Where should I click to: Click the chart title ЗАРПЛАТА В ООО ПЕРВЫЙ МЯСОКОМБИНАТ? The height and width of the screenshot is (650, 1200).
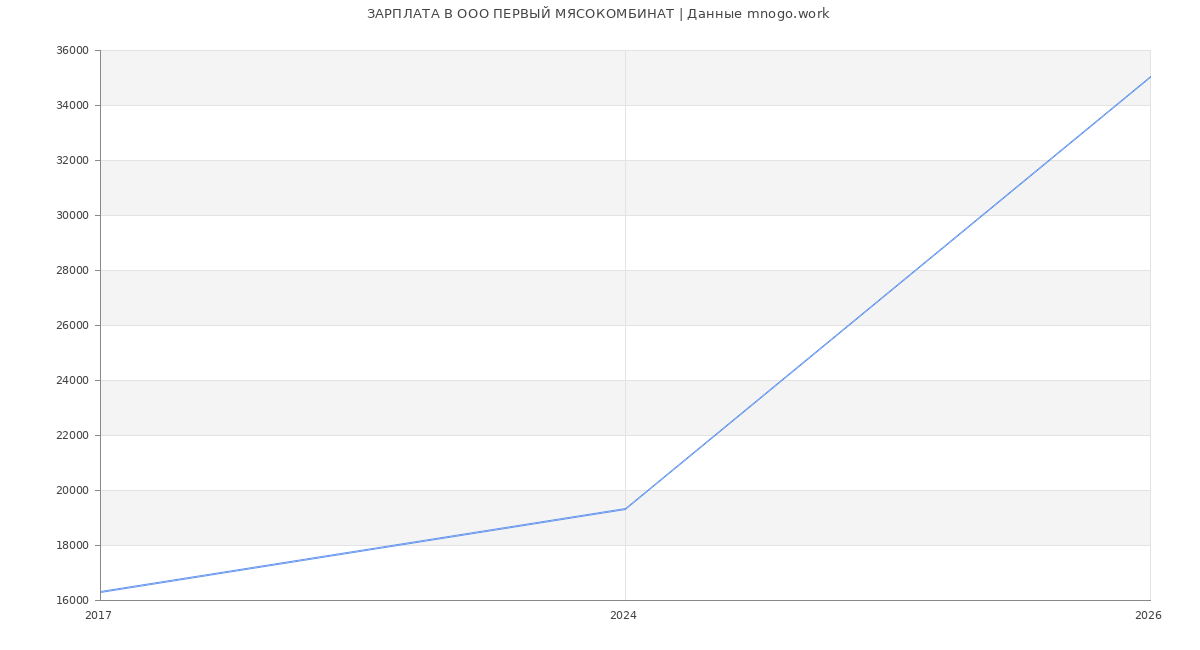(520, 14)
